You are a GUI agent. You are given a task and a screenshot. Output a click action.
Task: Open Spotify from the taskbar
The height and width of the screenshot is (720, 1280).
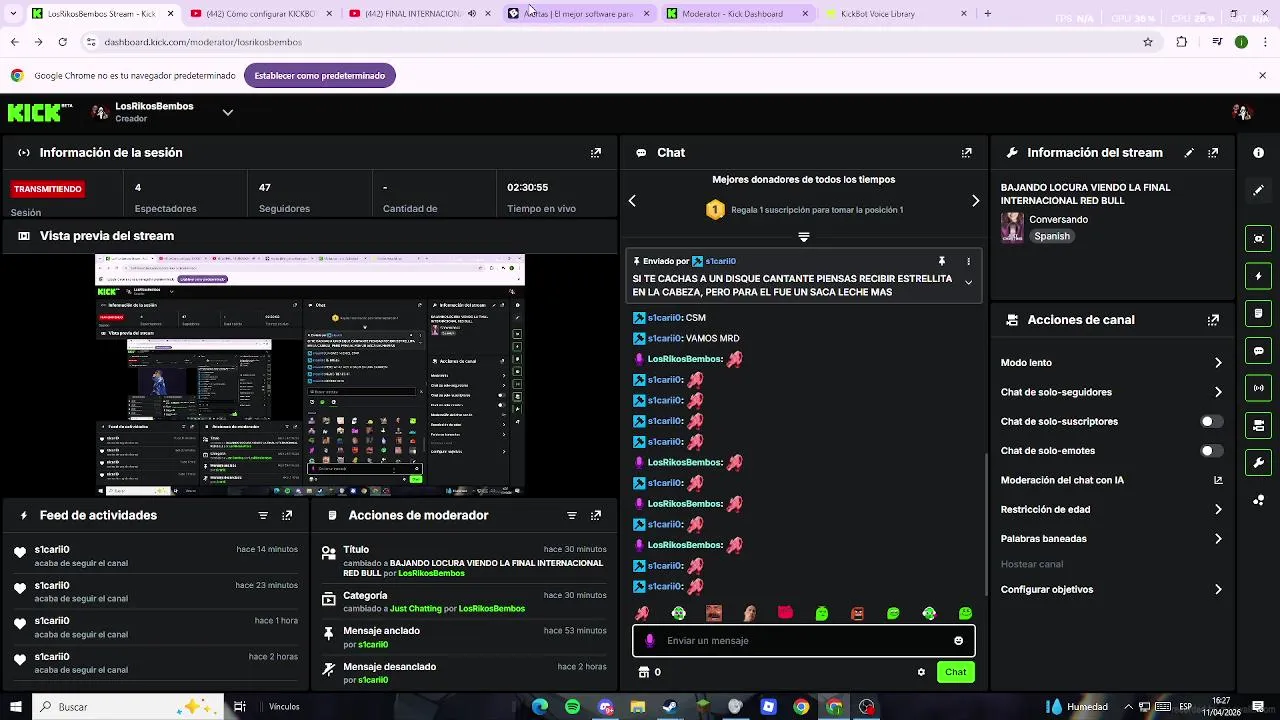(572, 707)
